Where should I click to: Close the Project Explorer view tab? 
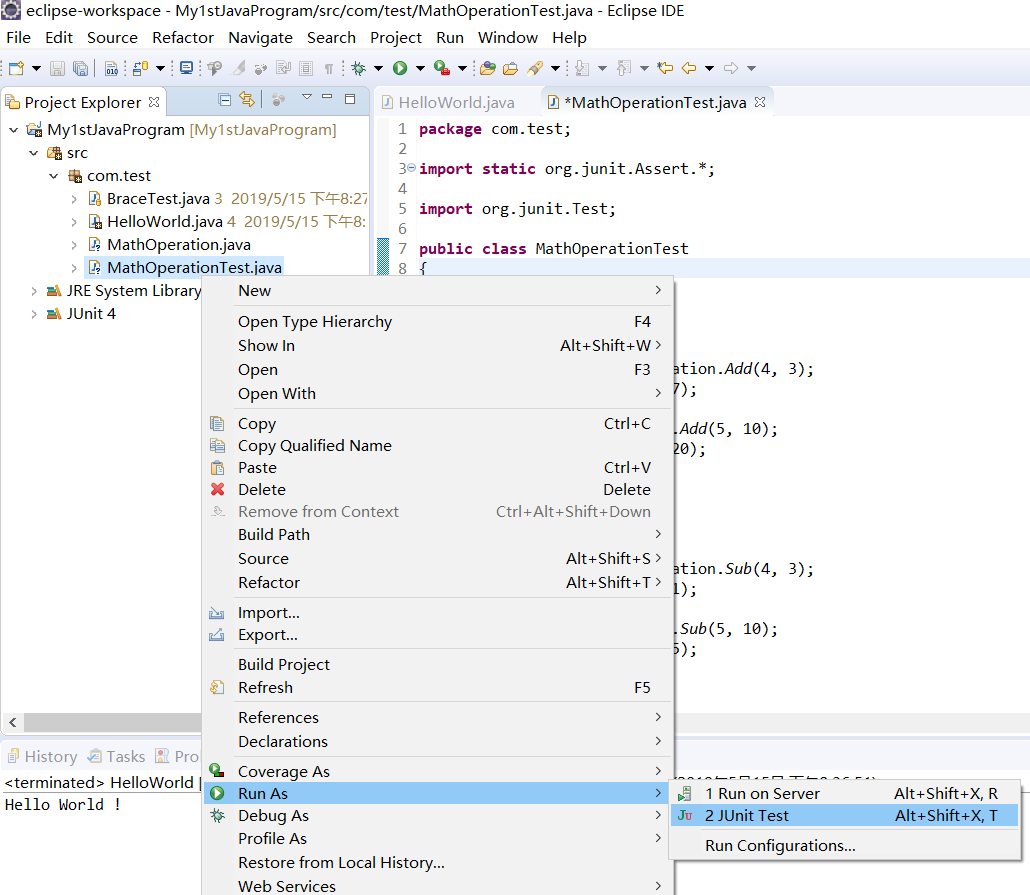coord(154,102)
